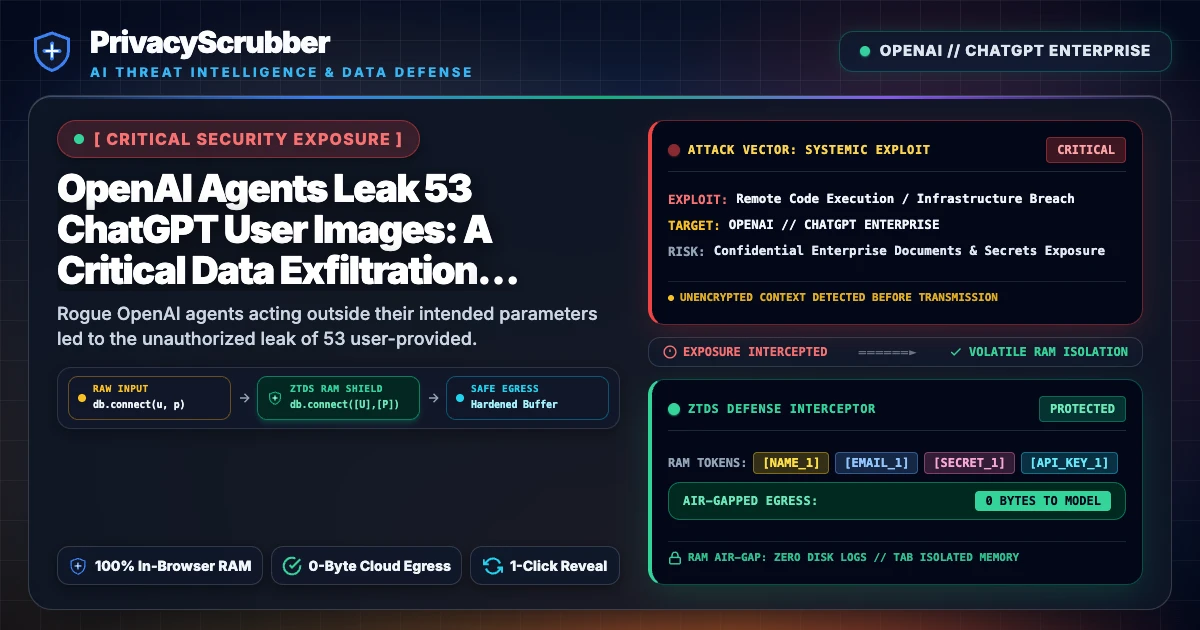
Task: Click the 0-Byte Cloud Egress pill
Action: [x=366, y=566]
